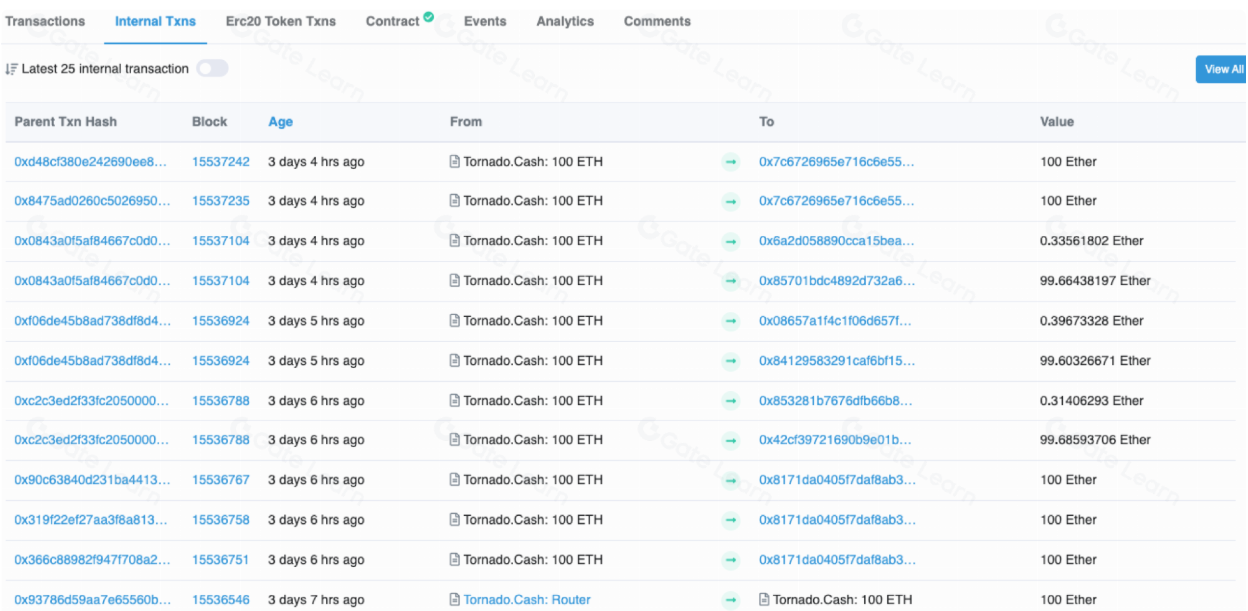Screen dimensions: 1248x611
Task: Open the Erc20 Token Txns tab
Action: 280,21
